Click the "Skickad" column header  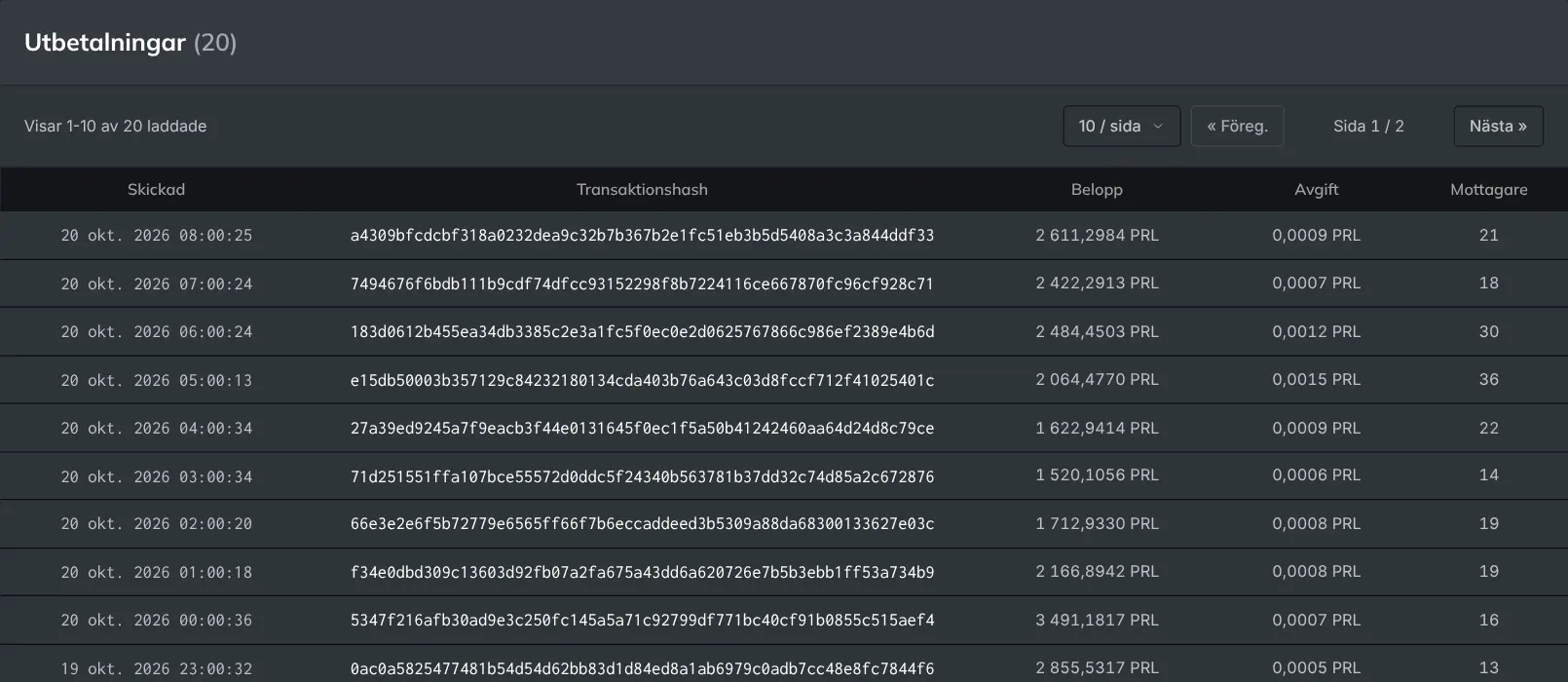[156, 189]
